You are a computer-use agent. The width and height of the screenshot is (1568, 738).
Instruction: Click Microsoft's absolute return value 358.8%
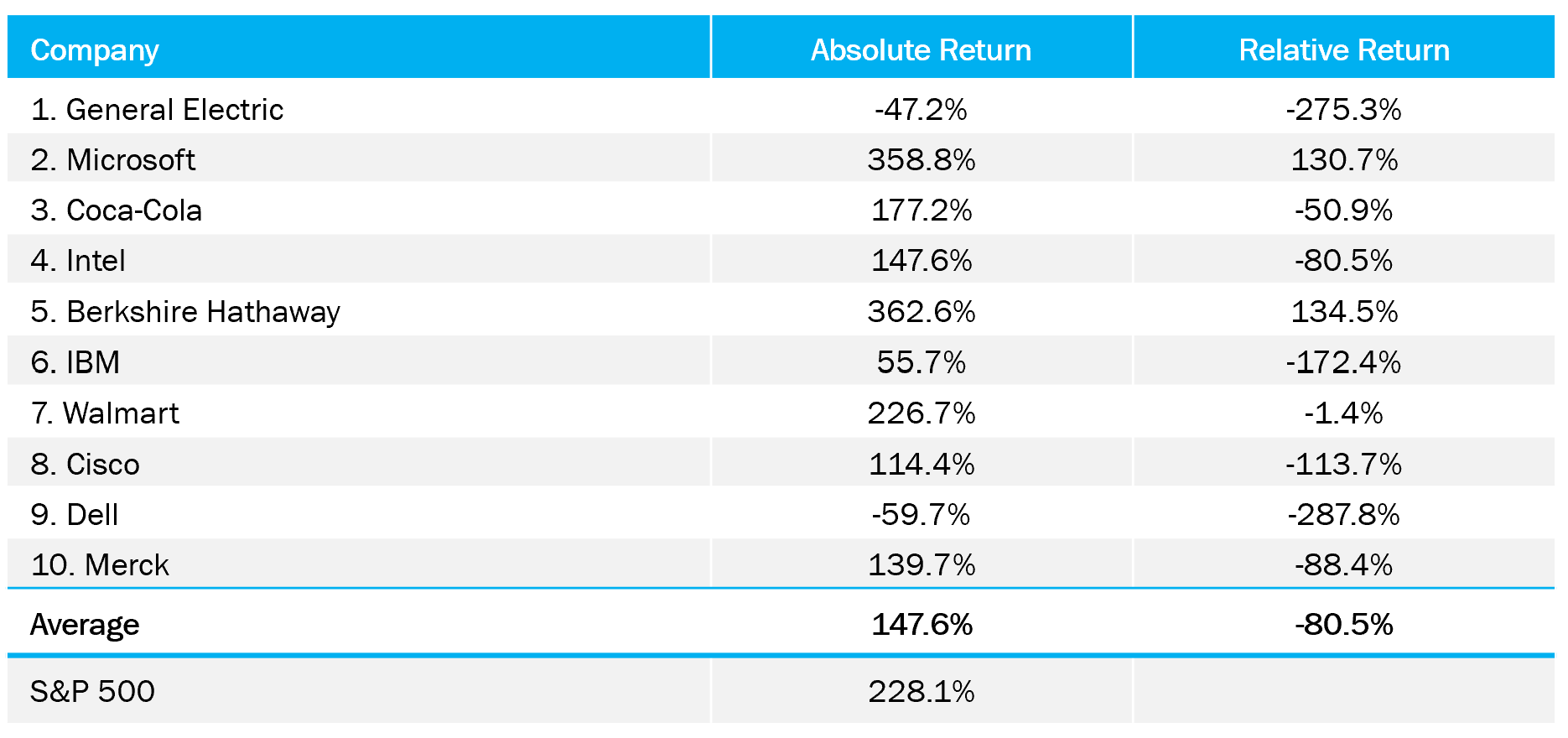pos(921,160)
